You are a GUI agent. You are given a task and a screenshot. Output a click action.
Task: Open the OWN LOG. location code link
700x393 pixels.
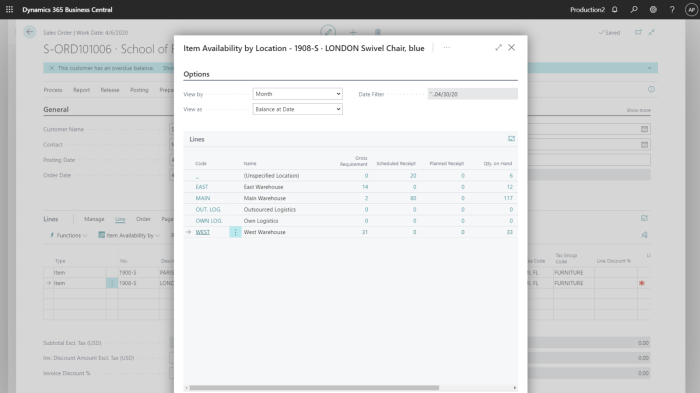pyautogui.click(x=209, y=221)
